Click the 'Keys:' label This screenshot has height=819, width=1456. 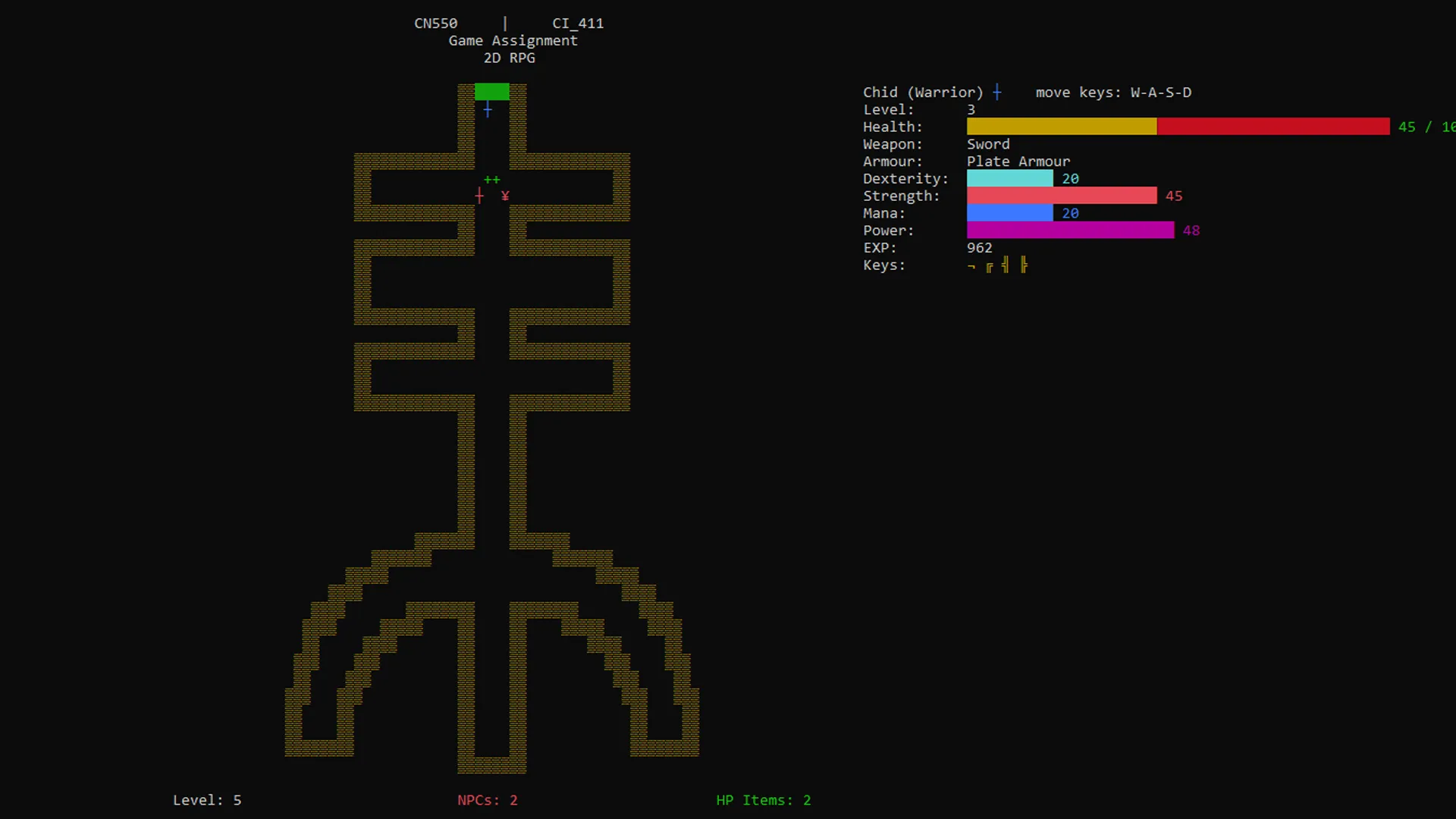pos(884,265)
